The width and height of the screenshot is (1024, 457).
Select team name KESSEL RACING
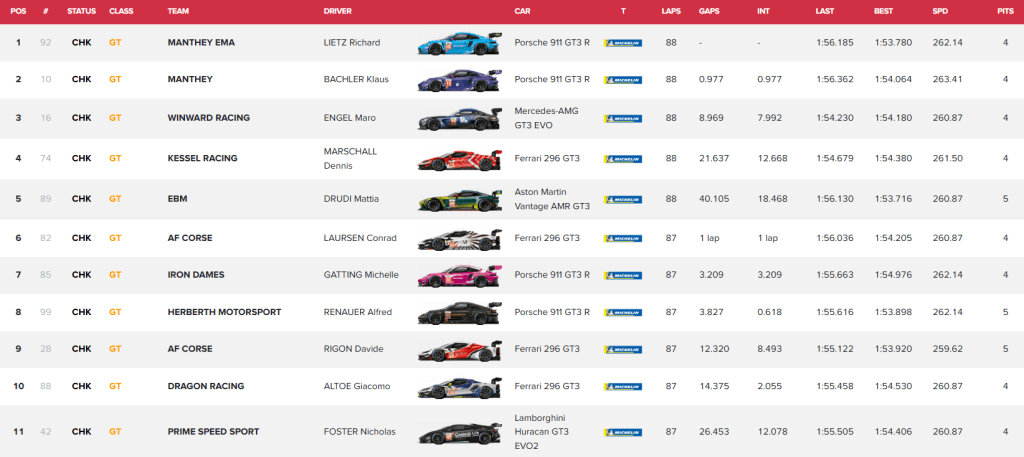point(202,158)
